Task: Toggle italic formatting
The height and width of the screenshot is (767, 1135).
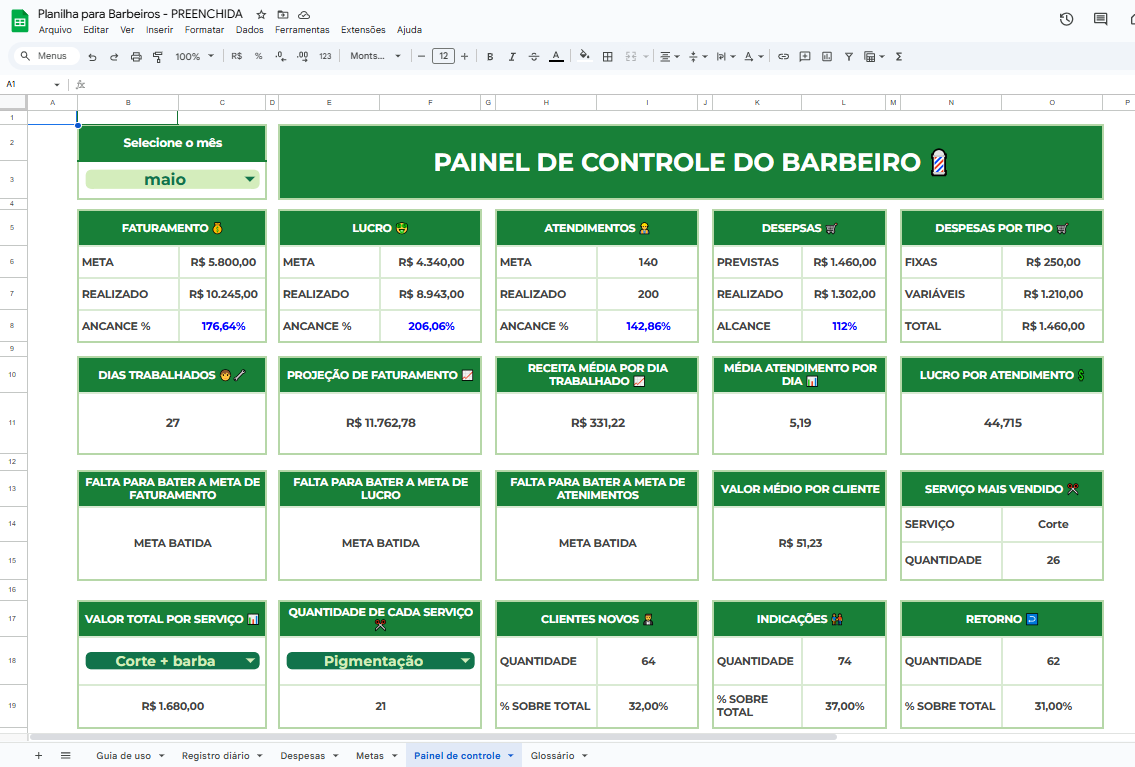Action: [x=511, y=57]
